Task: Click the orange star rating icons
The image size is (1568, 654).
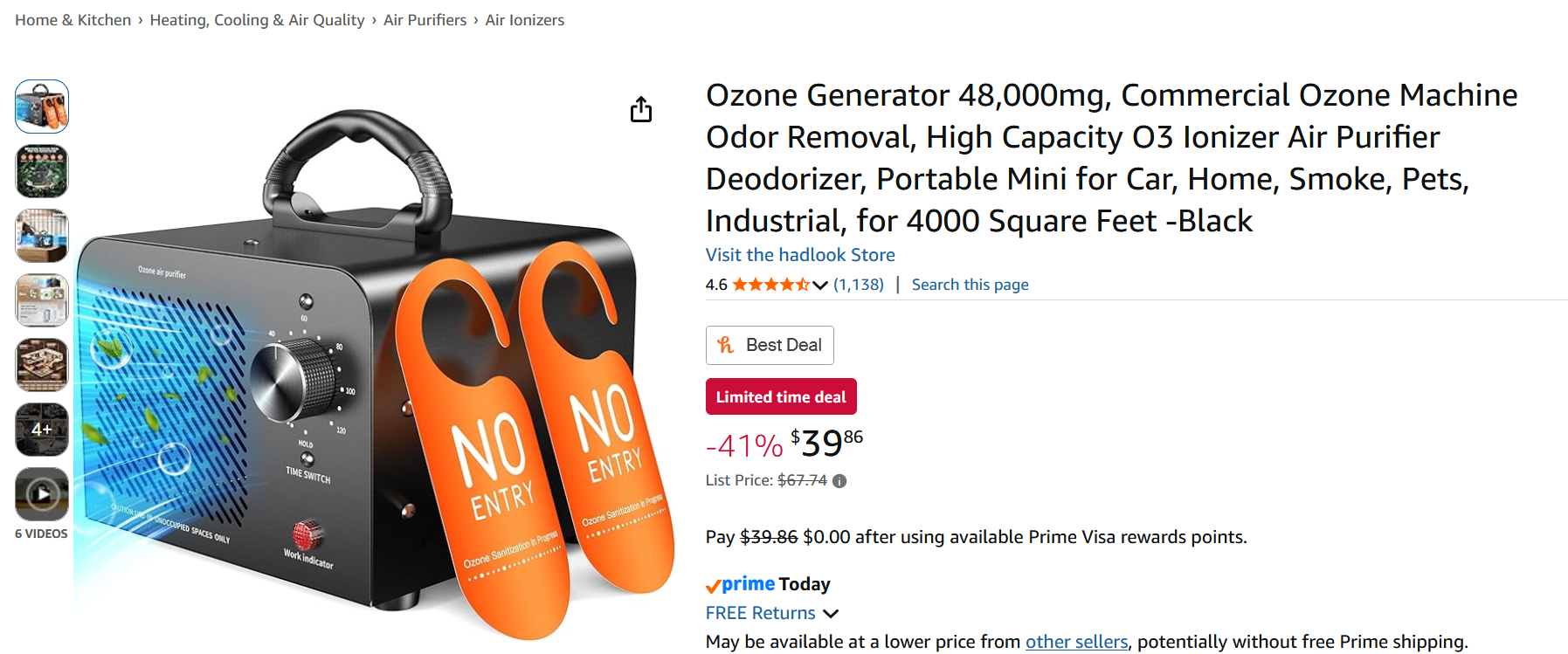Action: [769, 284]
